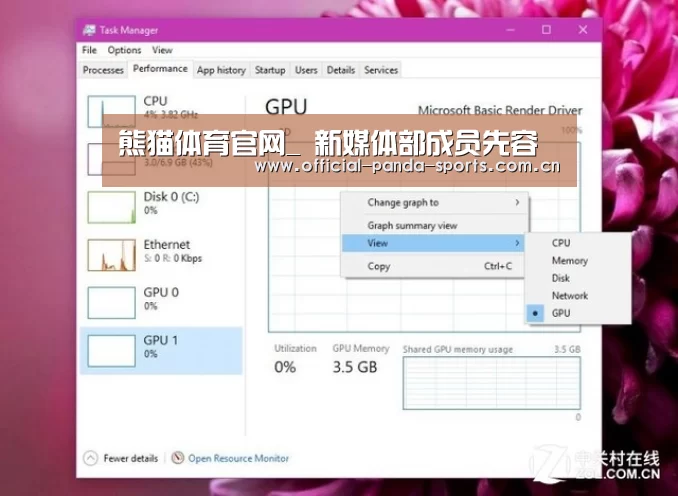Viewport: 678px width, 496px height.
Task: Select the Ethernet graph thumbnail
Action: point(112,255)
